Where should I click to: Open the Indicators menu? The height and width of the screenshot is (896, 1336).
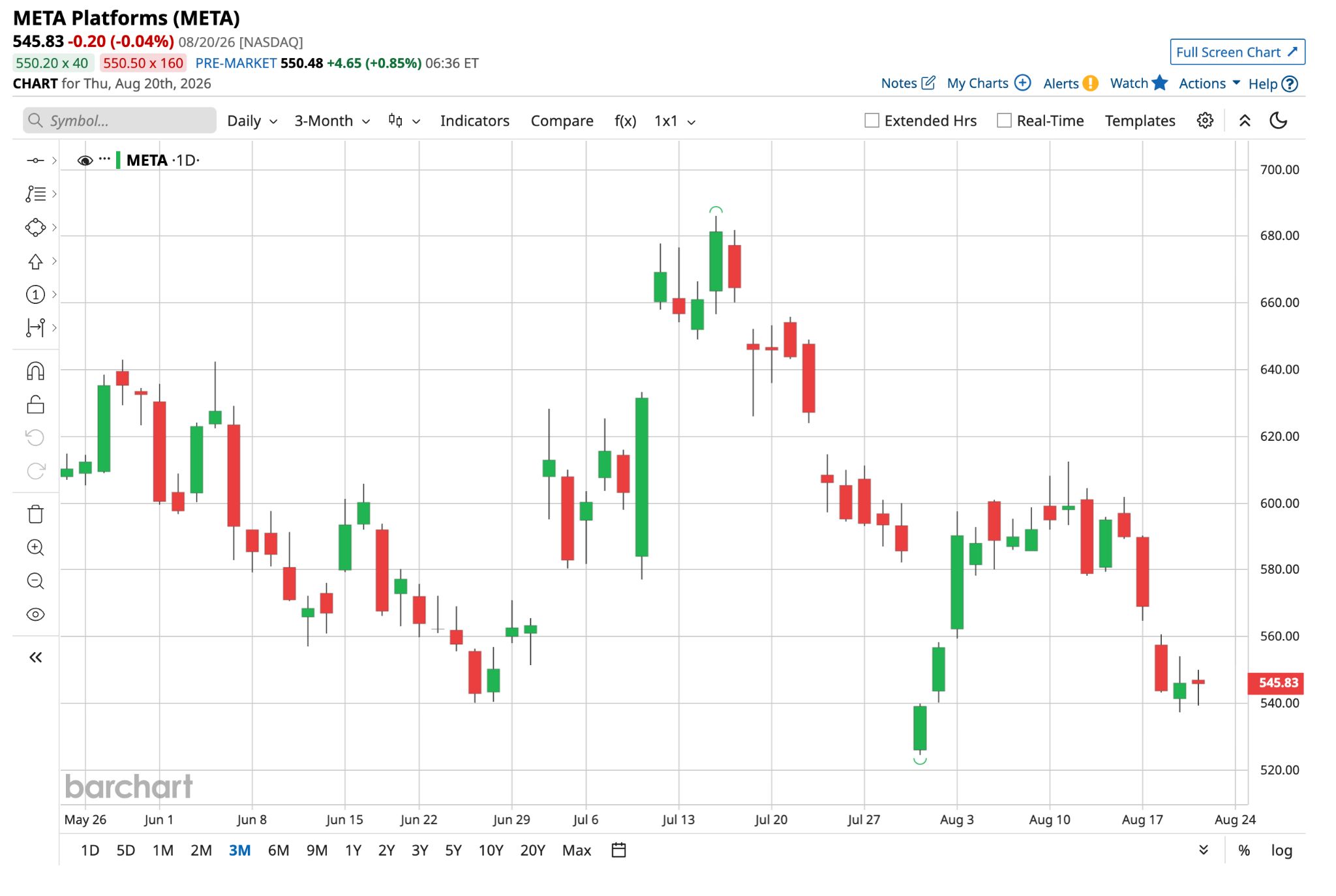pyautogui.click(x=474, y=121)
